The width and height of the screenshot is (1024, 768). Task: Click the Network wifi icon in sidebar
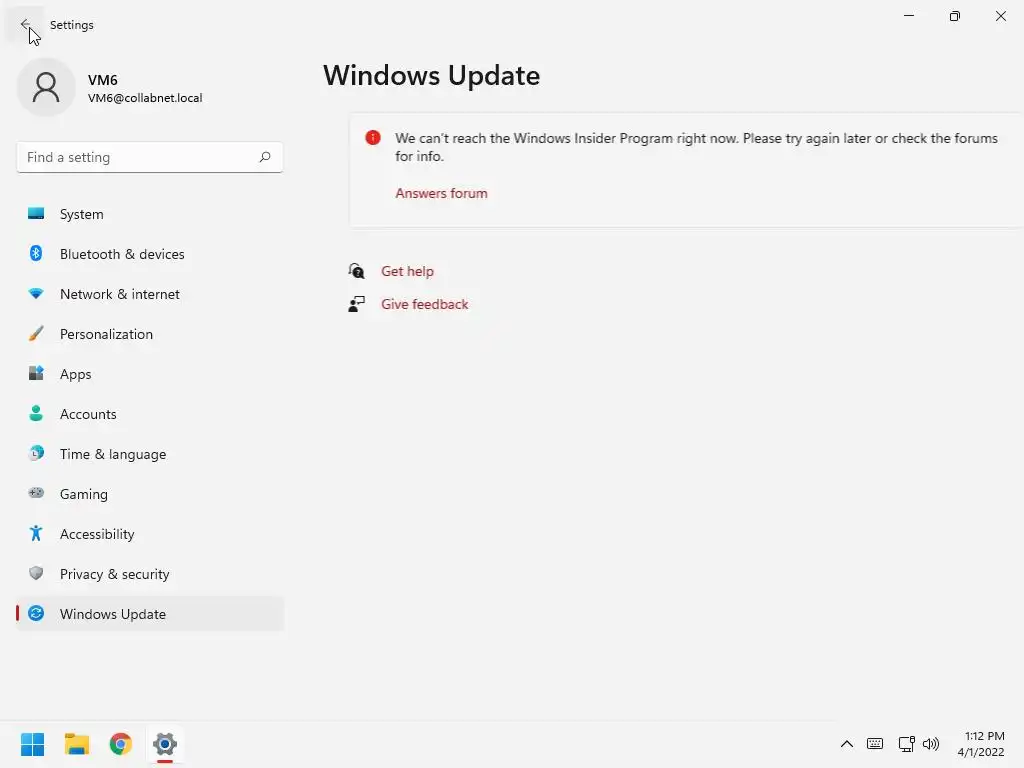[36, 294]
